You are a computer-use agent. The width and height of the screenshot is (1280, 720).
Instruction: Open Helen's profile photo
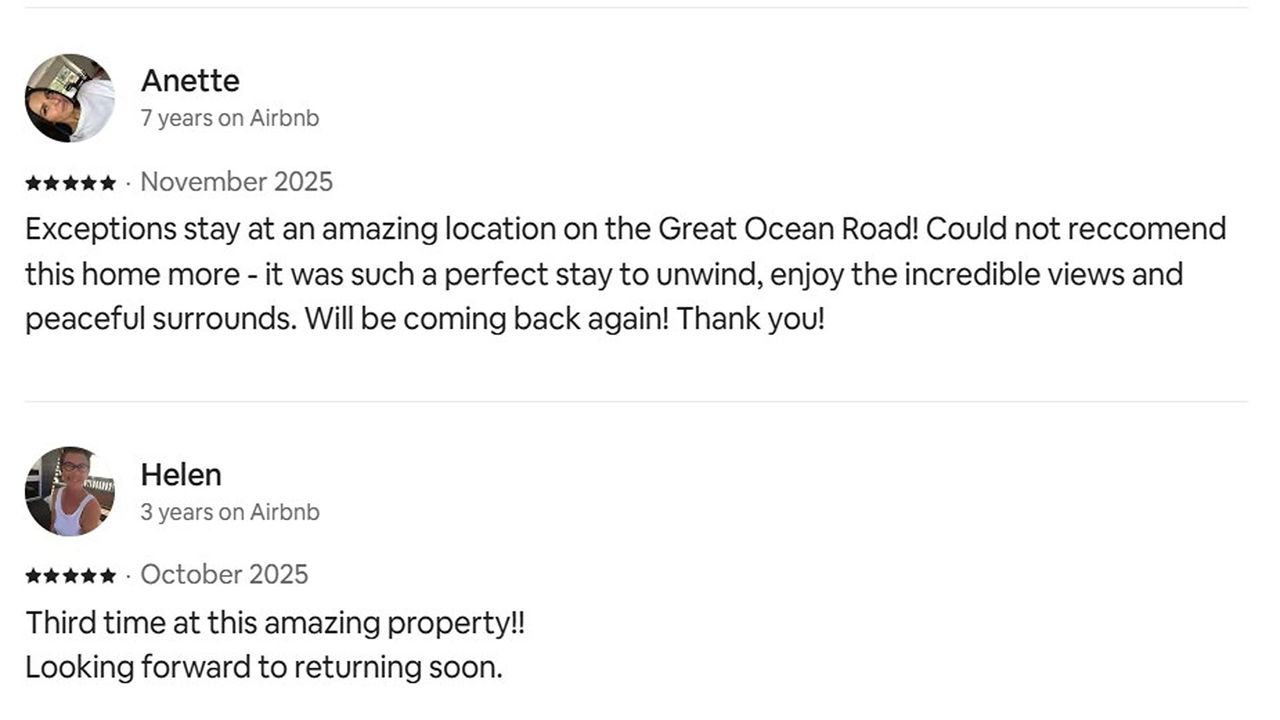coord(70,491)
